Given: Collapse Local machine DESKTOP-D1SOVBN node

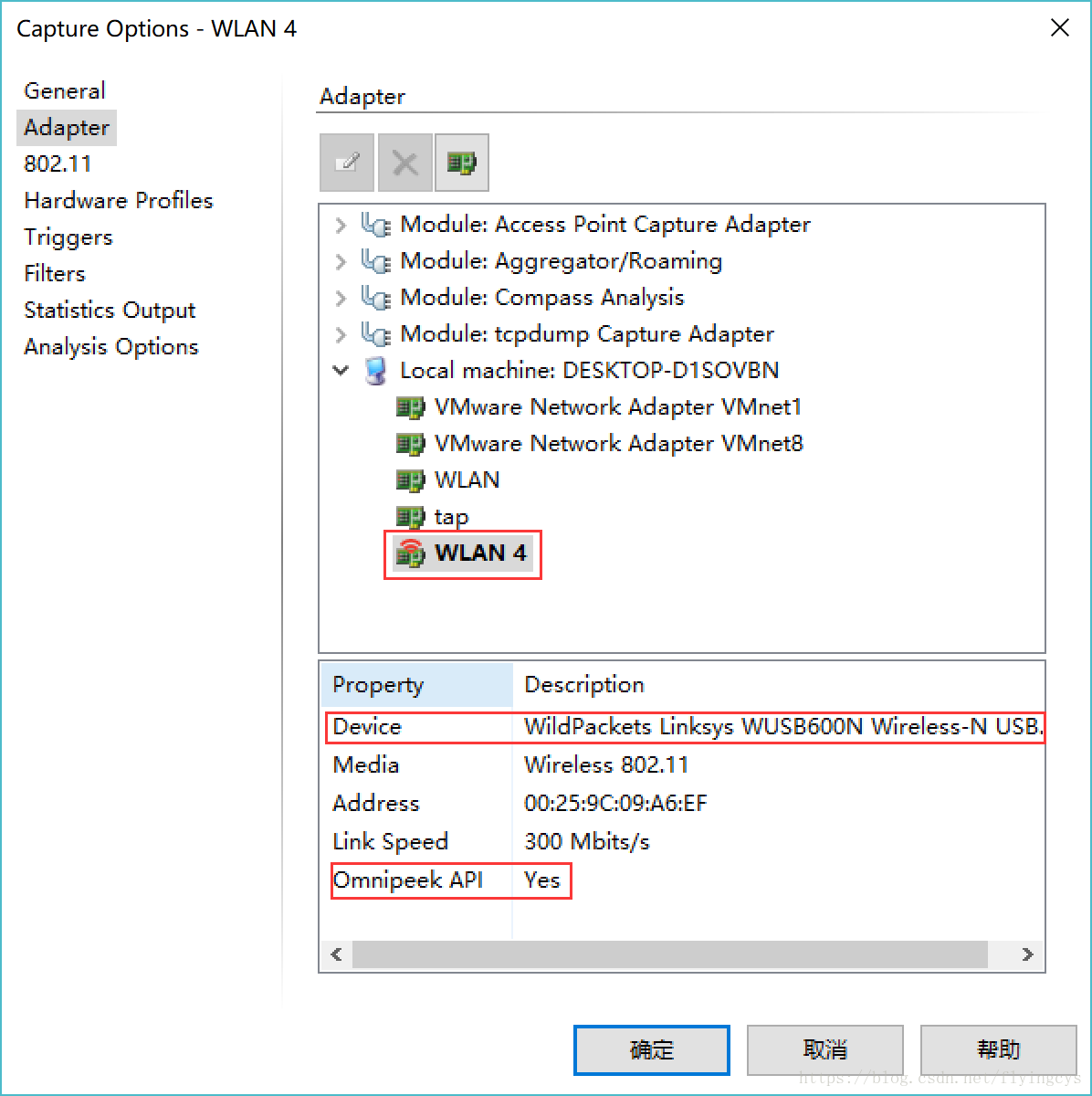Looking at the screenshot, I should 341,371.
